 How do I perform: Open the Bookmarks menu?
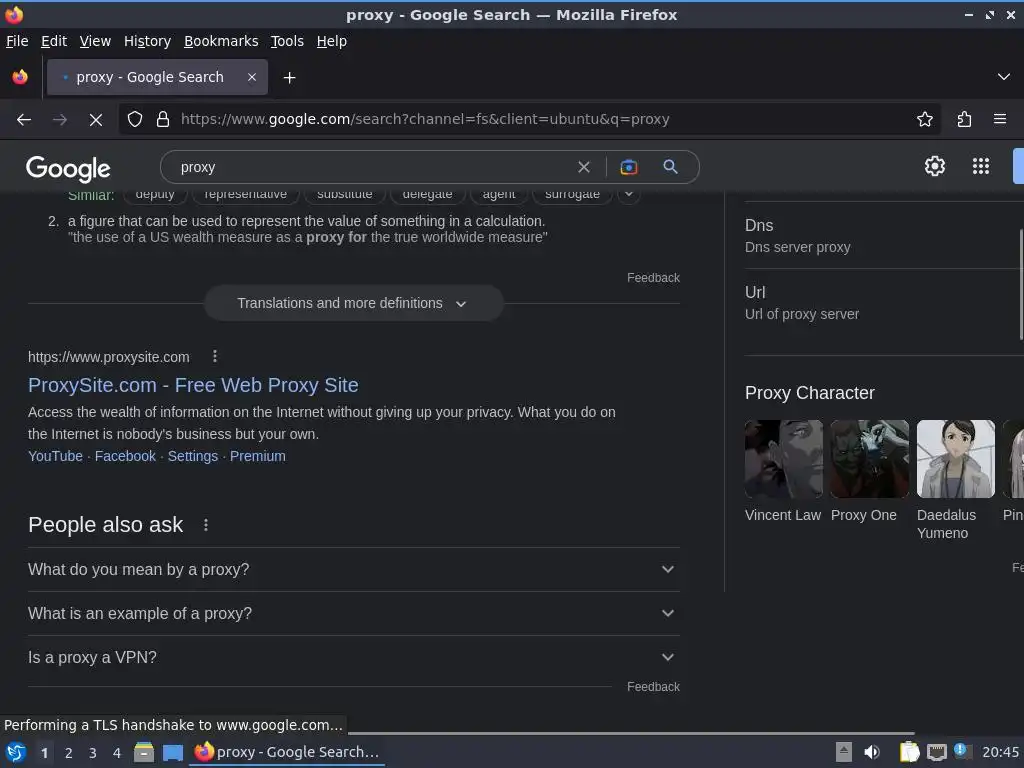[x=221, y=41]
